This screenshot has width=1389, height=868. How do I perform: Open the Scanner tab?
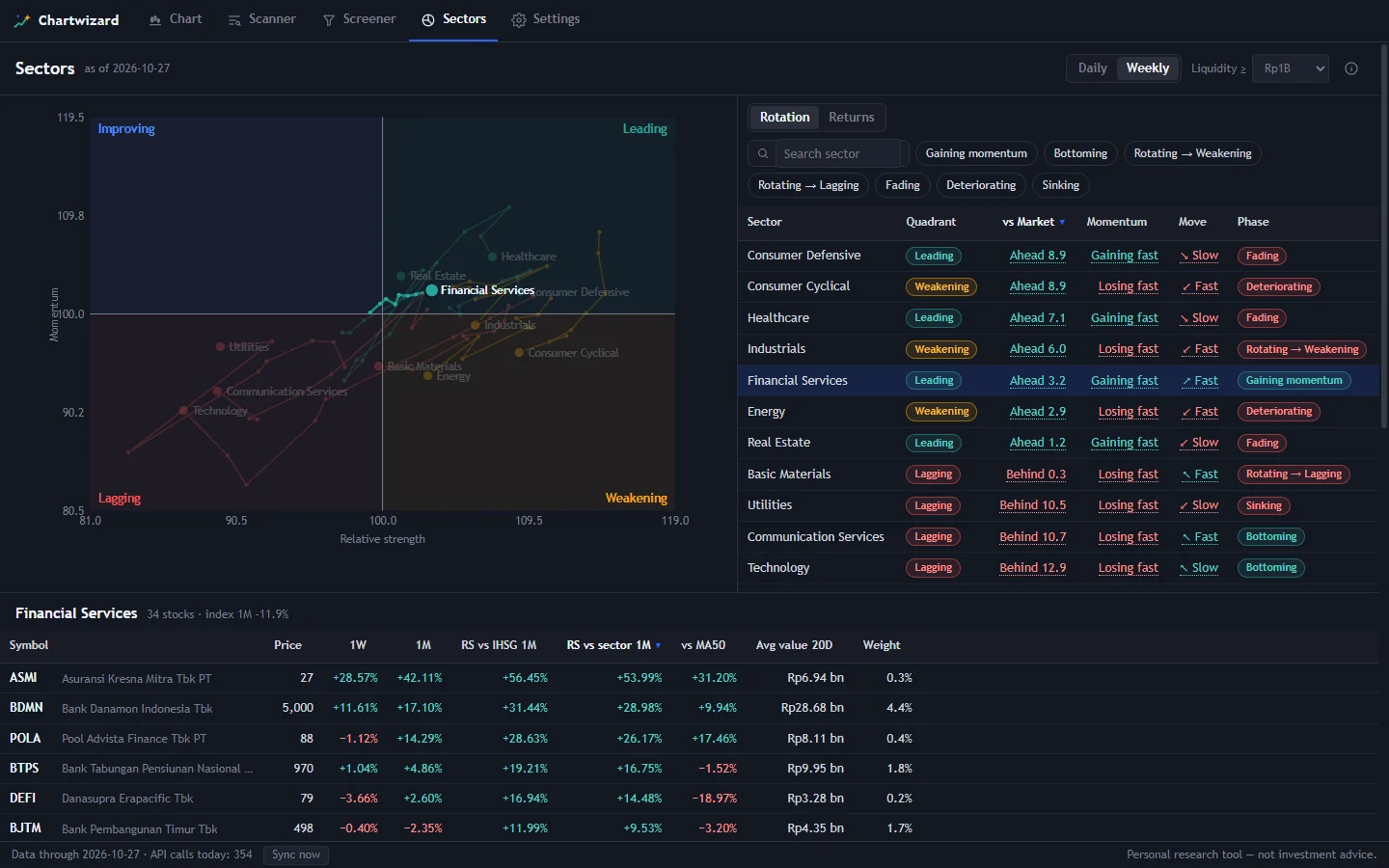click(261, 19)
